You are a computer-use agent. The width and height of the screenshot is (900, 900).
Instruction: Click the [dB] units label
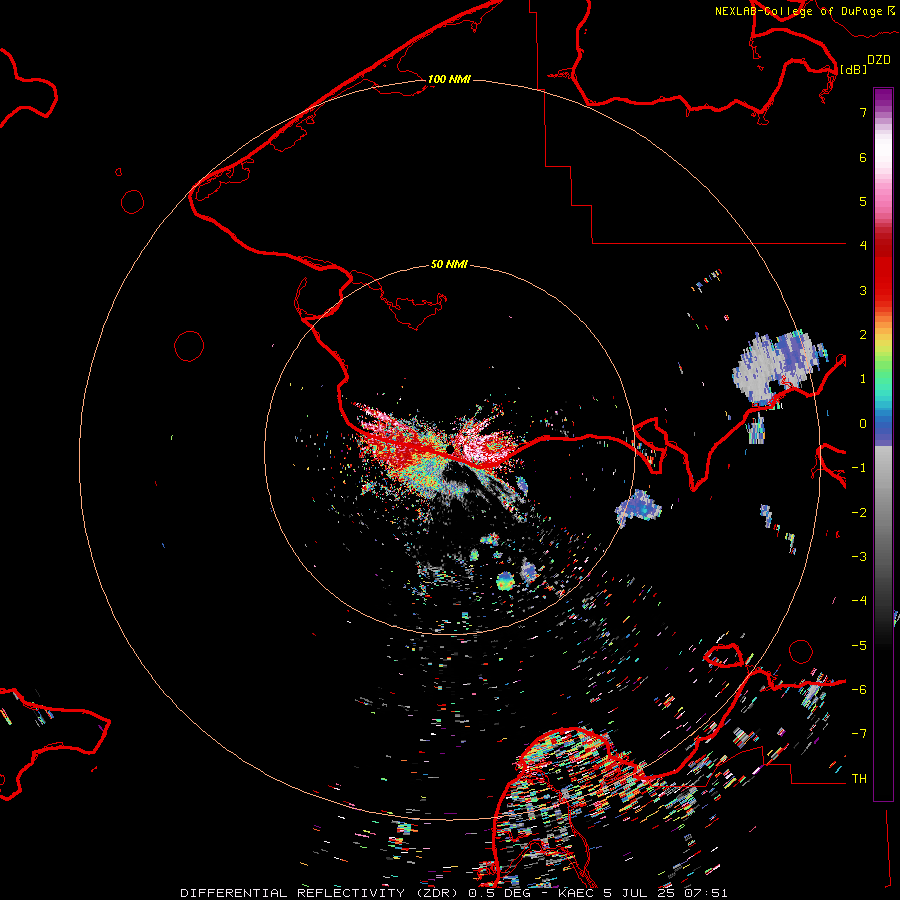pyautogui.click(x=853, y=69)
